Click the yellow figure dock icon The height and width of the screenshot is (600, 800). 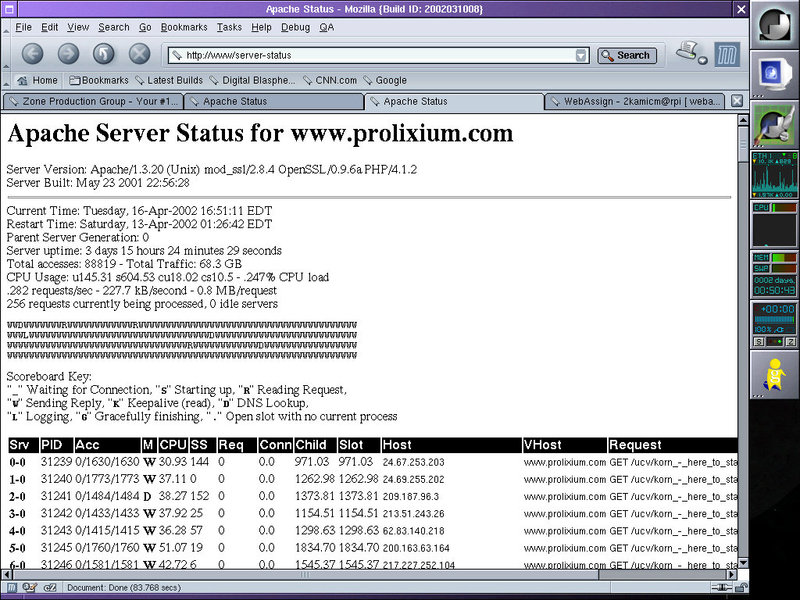coord(774,374)
